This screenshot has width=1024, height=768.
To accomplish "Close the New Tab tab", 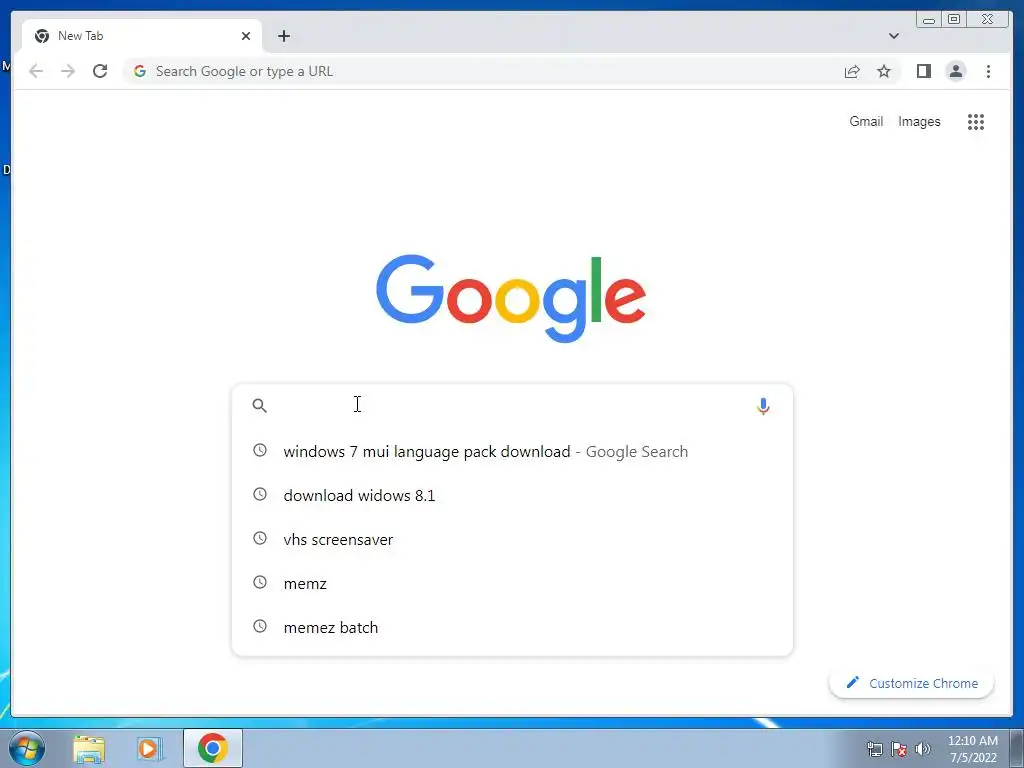I will point(246,36).
